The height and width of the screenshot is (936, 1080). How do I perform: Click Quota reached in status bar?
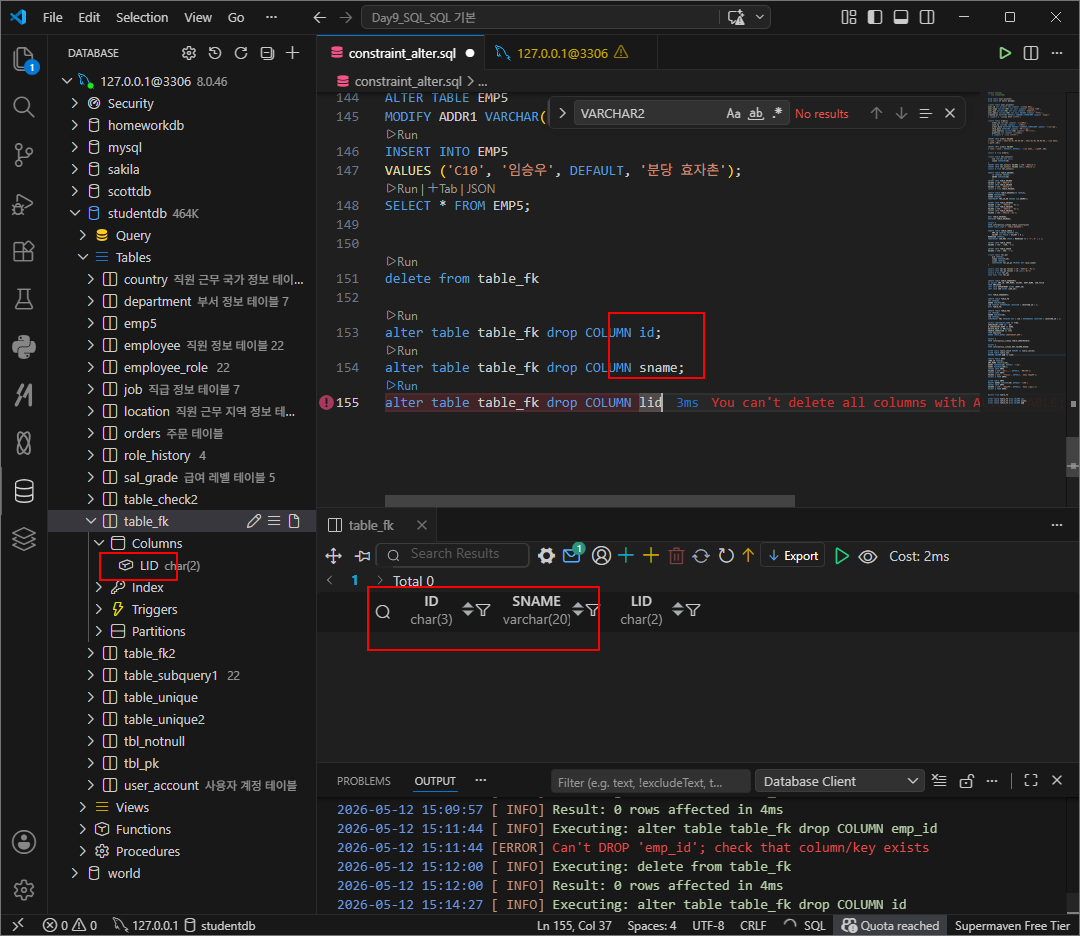[890, 926]
